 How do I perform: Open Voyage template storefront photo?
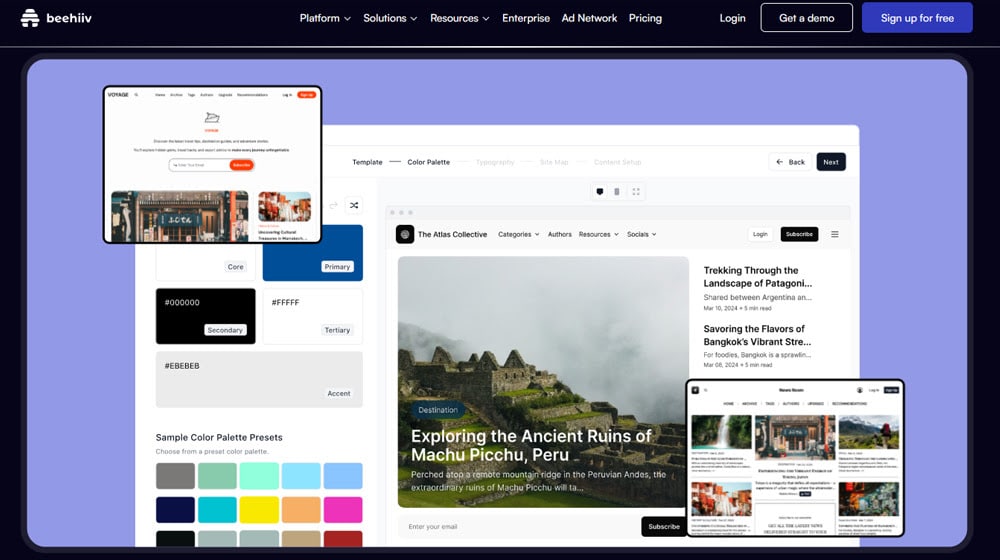(180, 216)
